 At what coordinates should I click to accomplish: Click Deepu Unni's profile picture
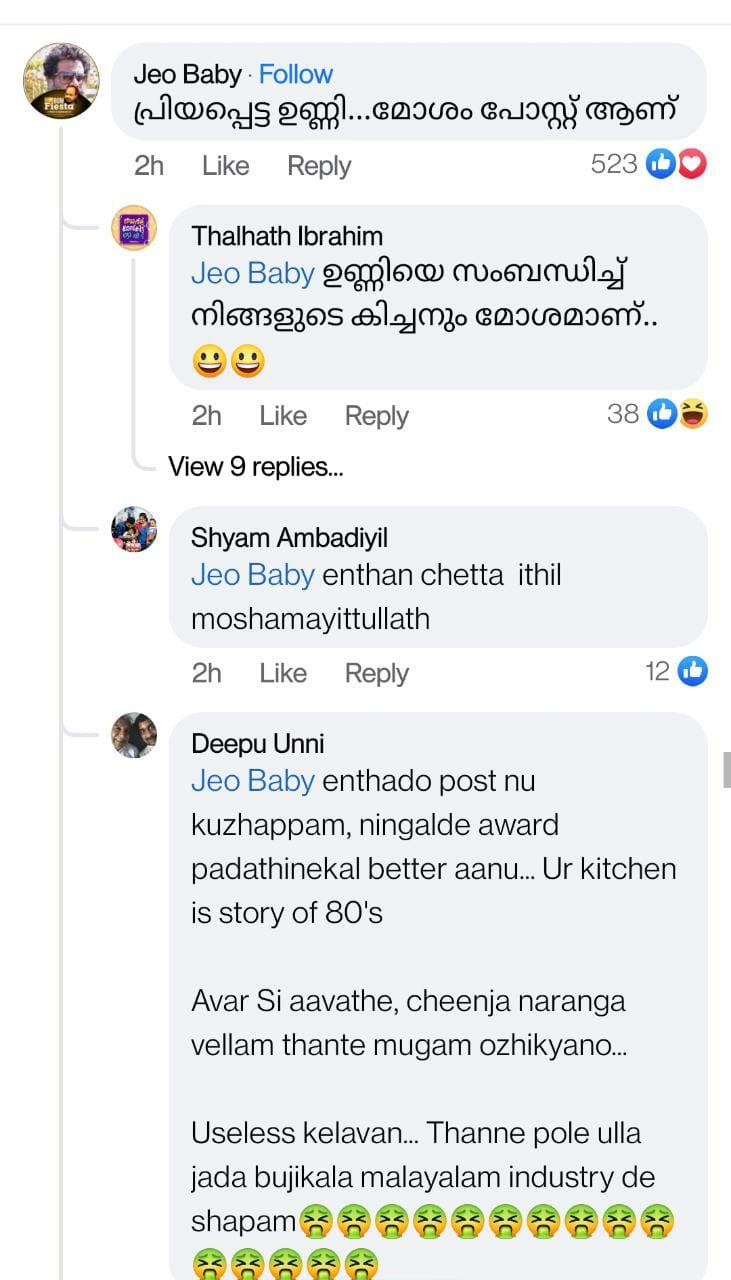[x=134, y=735]
